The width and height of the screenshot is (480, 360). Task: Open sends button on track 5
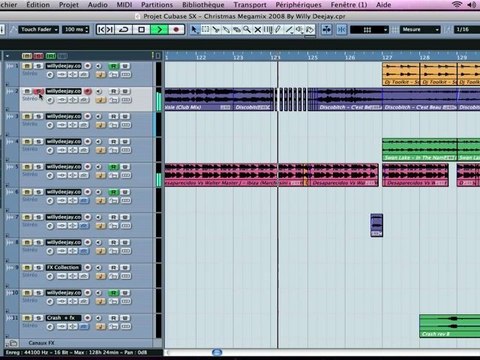point(84,175)
